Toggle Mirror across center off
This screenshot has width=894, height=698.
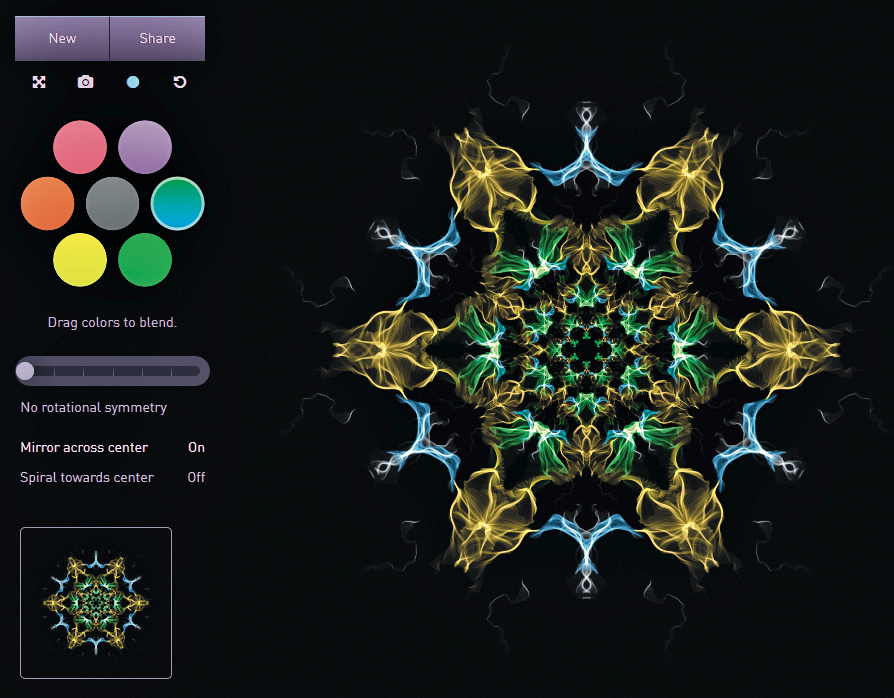tap(196, 447)
